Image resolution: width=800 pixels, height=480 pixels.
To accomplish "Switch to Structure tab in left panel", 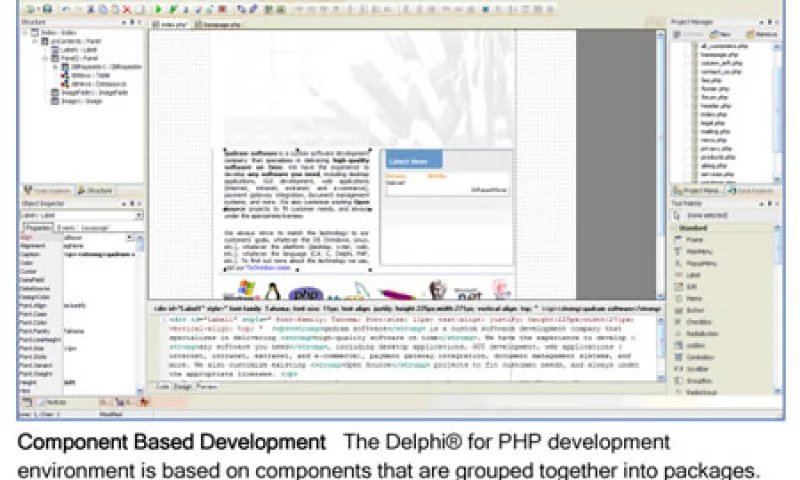I will [95, 190].
